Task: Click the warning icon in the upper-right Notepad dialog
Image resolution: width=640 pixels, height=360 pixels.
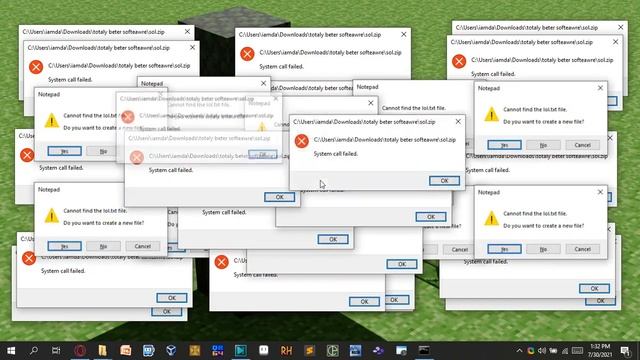Action: [491, 114]
